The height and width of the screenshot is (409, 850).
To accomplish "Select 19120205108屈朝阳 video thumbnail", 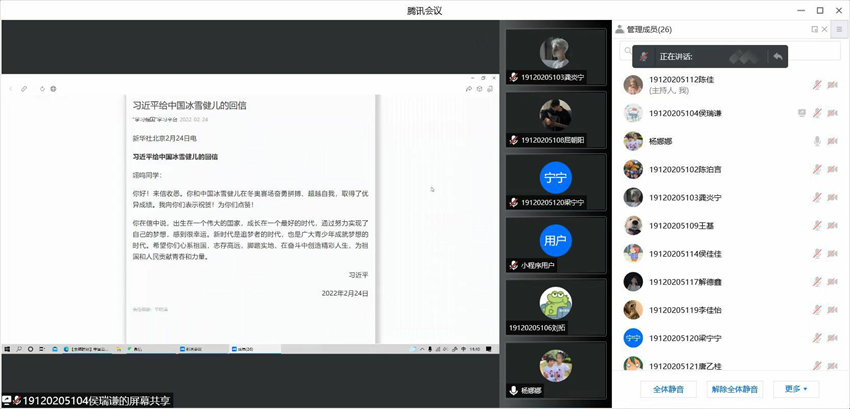I will click(555, 119).
